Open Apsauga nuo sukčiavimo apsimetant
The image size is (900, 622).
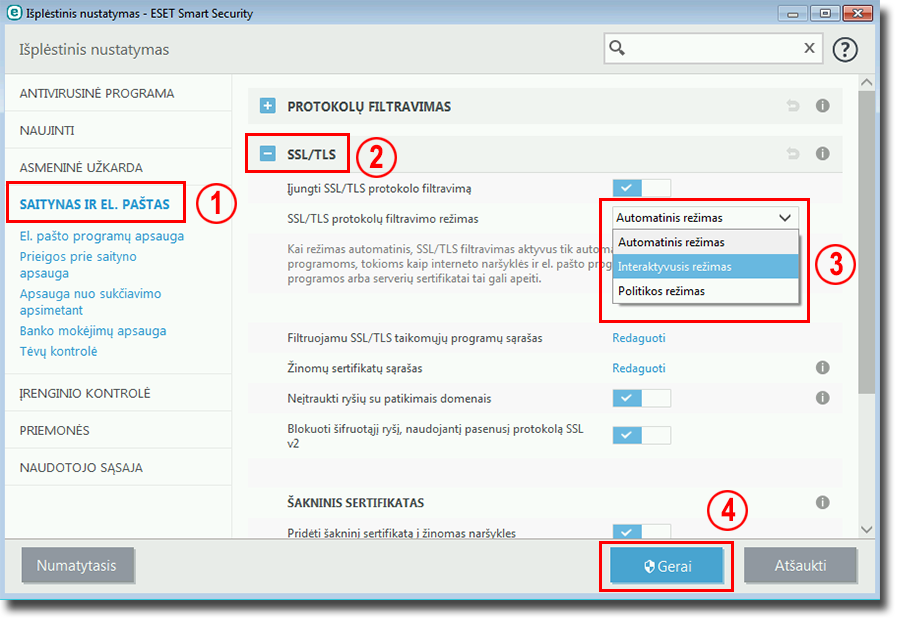pos(90,302)
